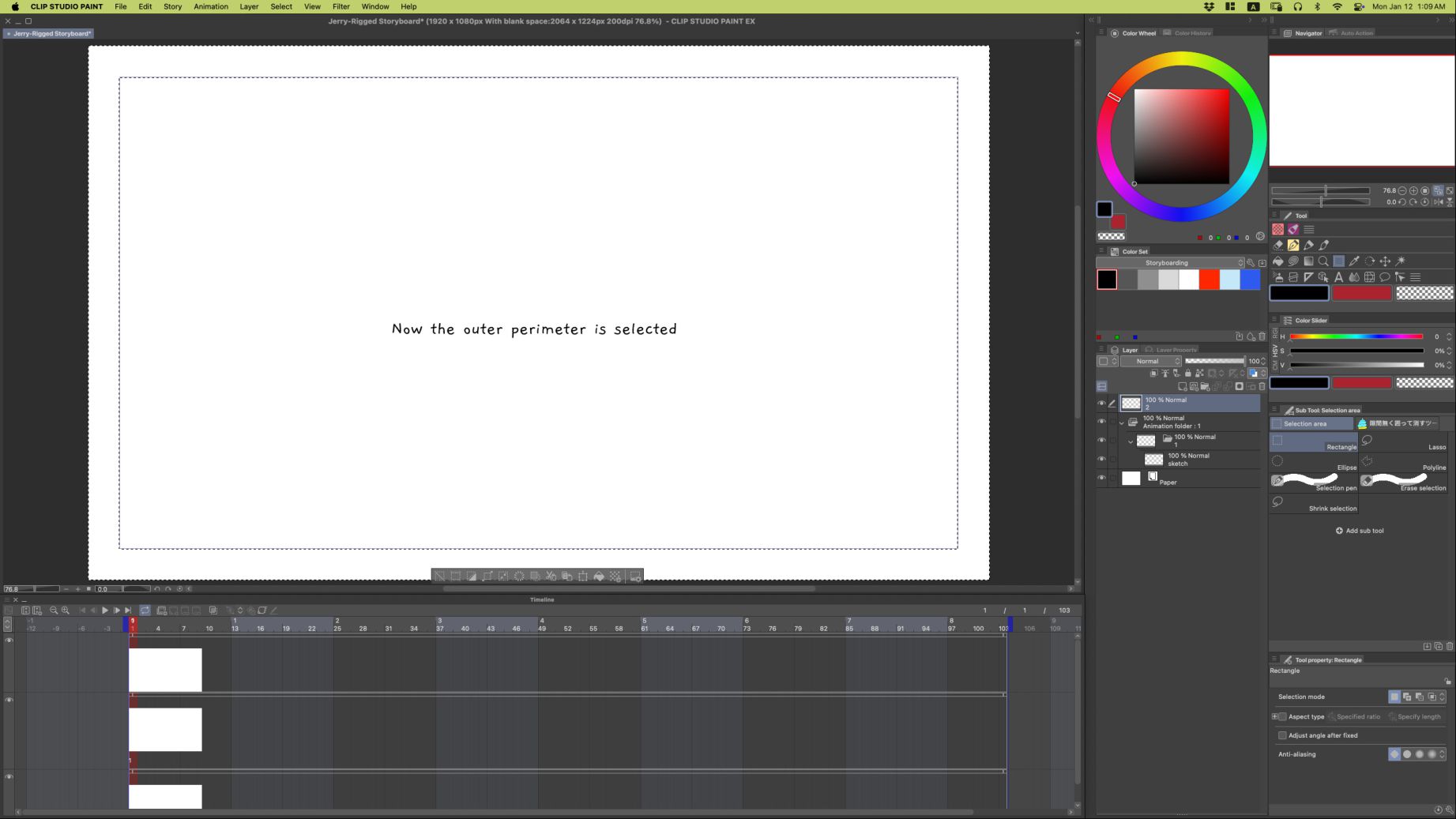This screenshot has height=819, width=1456.
Task: Open the Storyboarding color set dropdown
Action: click(x=1170, y=263)
